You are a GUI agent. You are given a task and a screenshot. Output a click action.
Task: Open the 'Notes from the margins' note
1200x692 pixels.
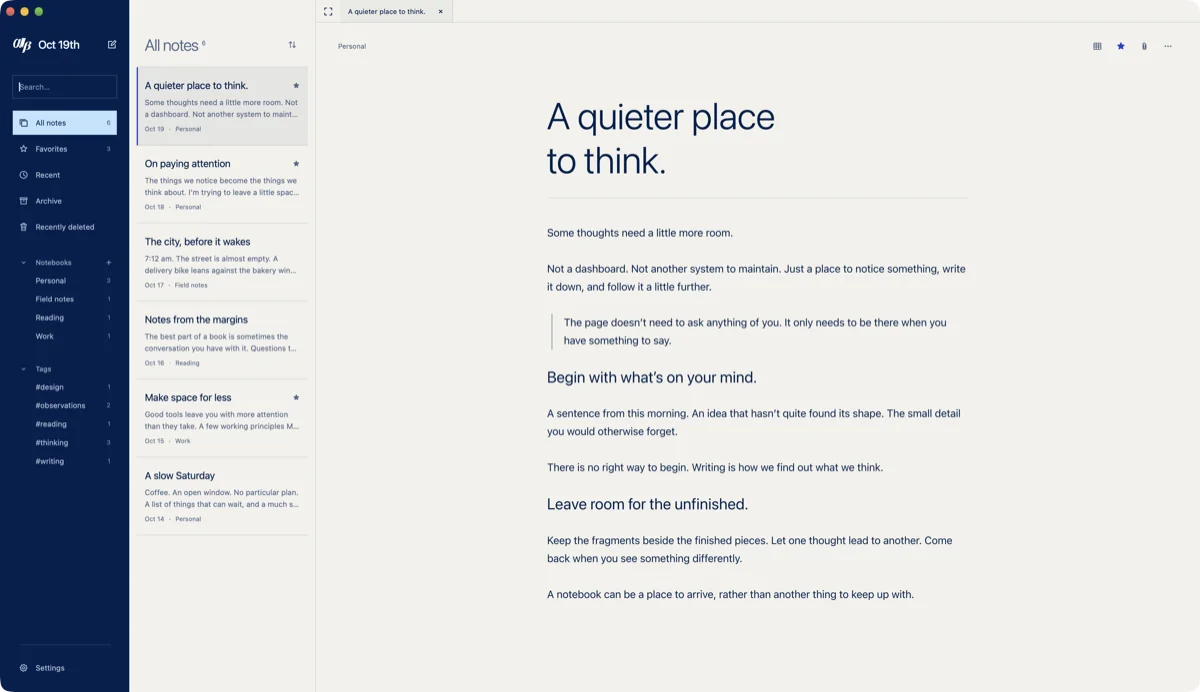point(222,340)
